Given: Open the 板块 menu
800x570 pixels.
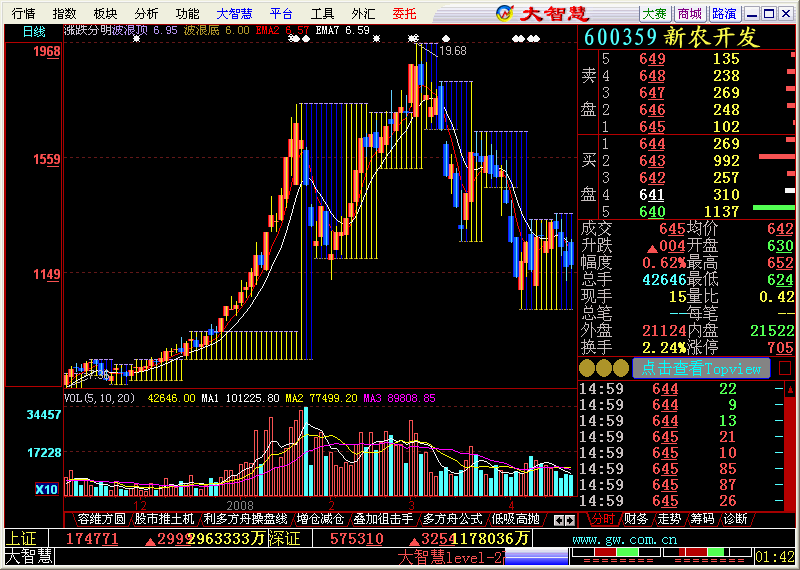Looking at the screenshot, I should pos(105,13).
